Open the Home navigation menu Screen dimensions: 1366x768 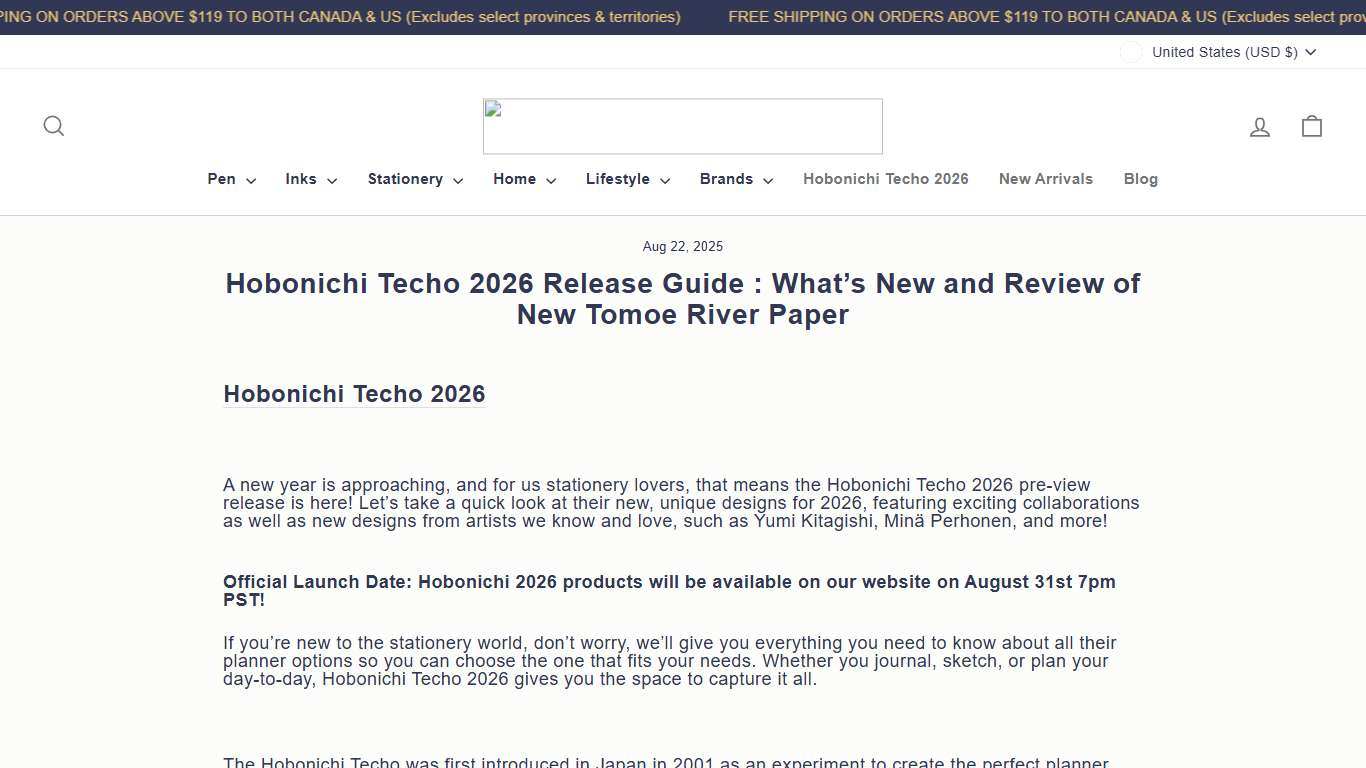(x=523, y=179)
